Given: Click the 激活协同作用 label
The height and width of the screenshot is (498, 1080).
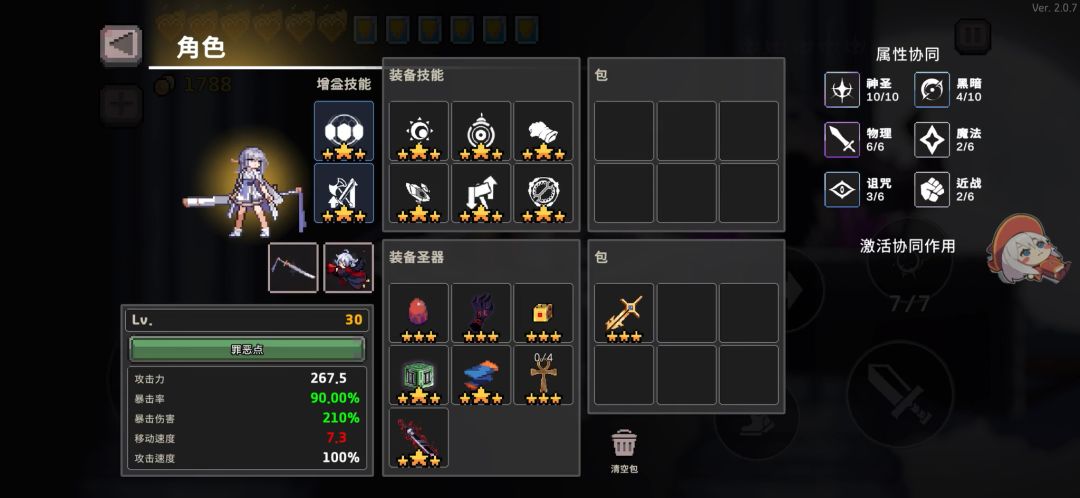Looking at the screenshot, I should [x=907, y=246].
